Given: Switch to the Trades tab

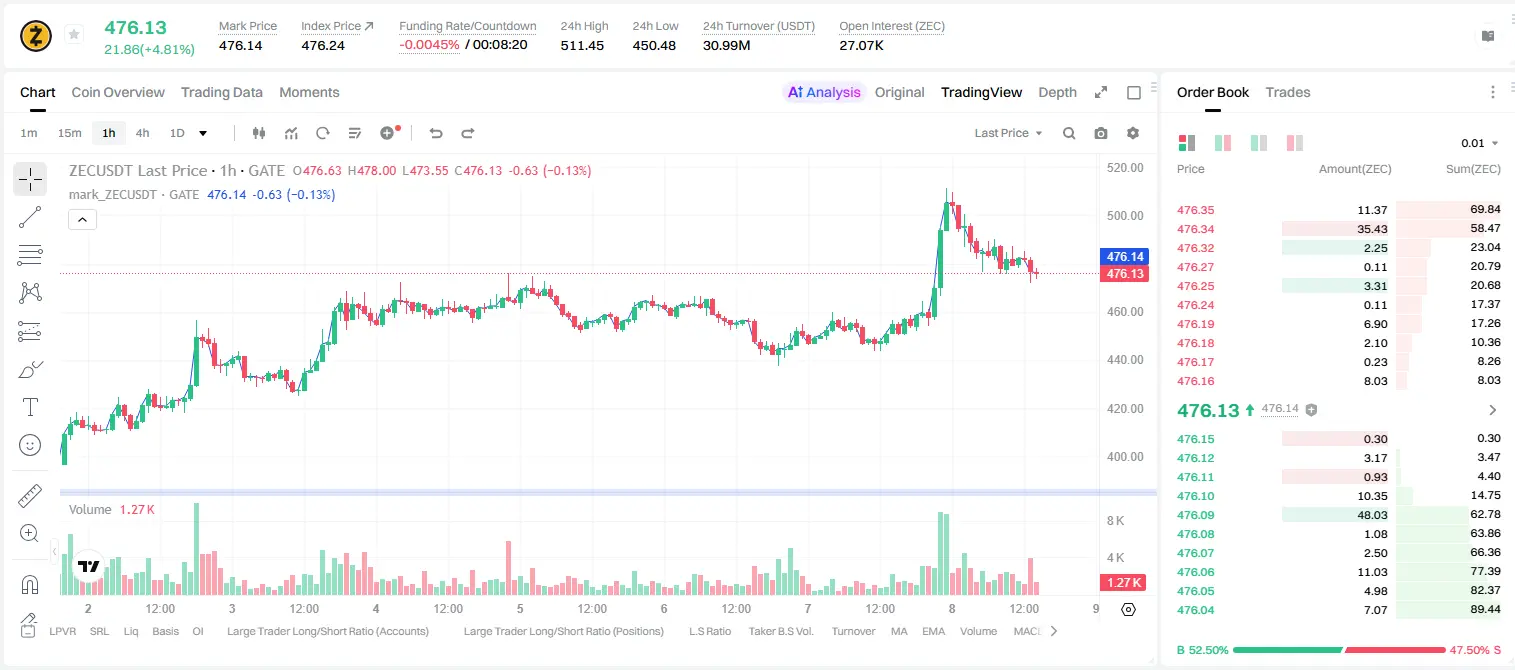Looking at the screenshot, I should [1288, 92].
